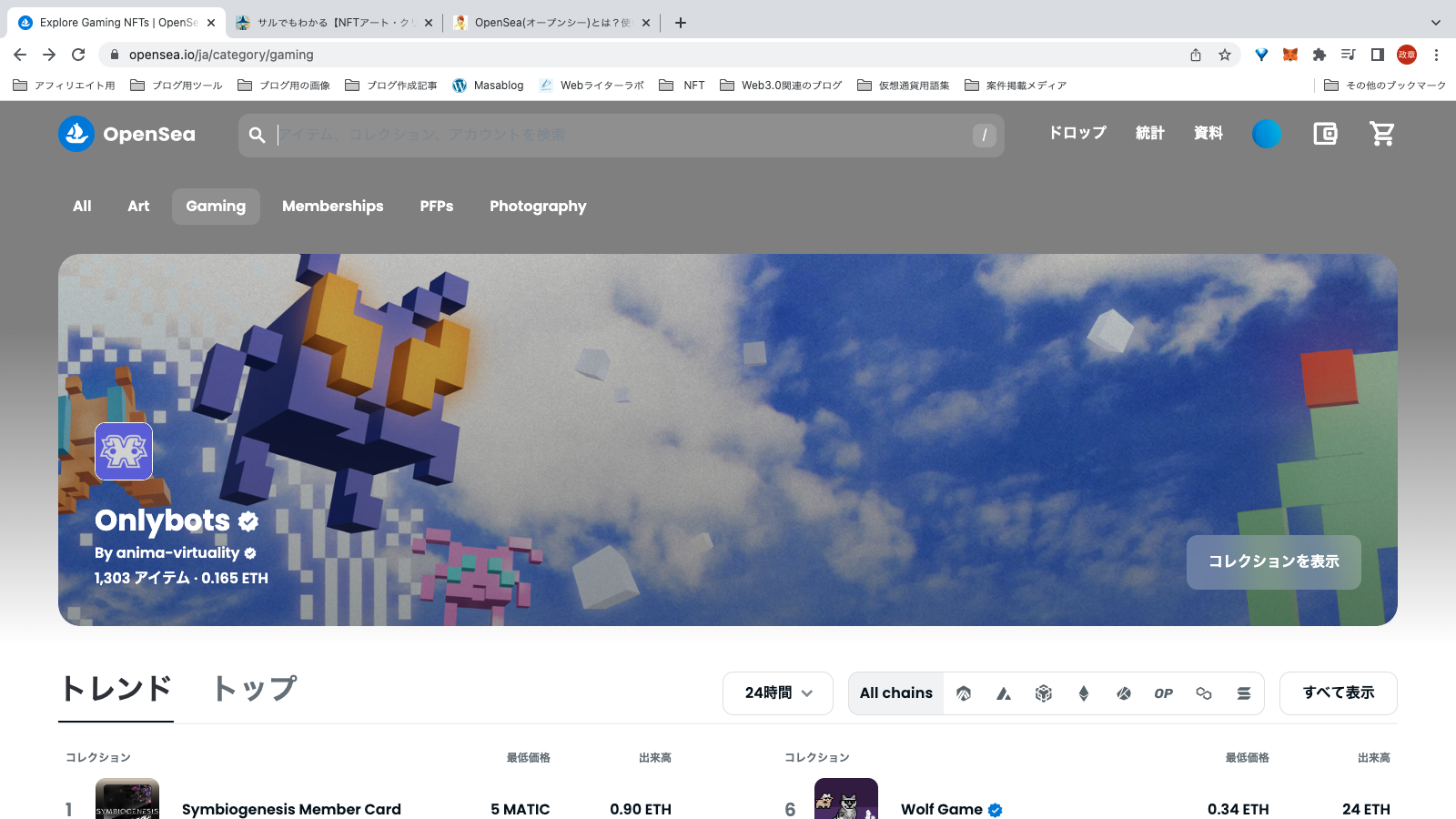Viewport: 1456px width, 819px height.
Task: Open the wallet icon in header
Action: click(1325, 134)
